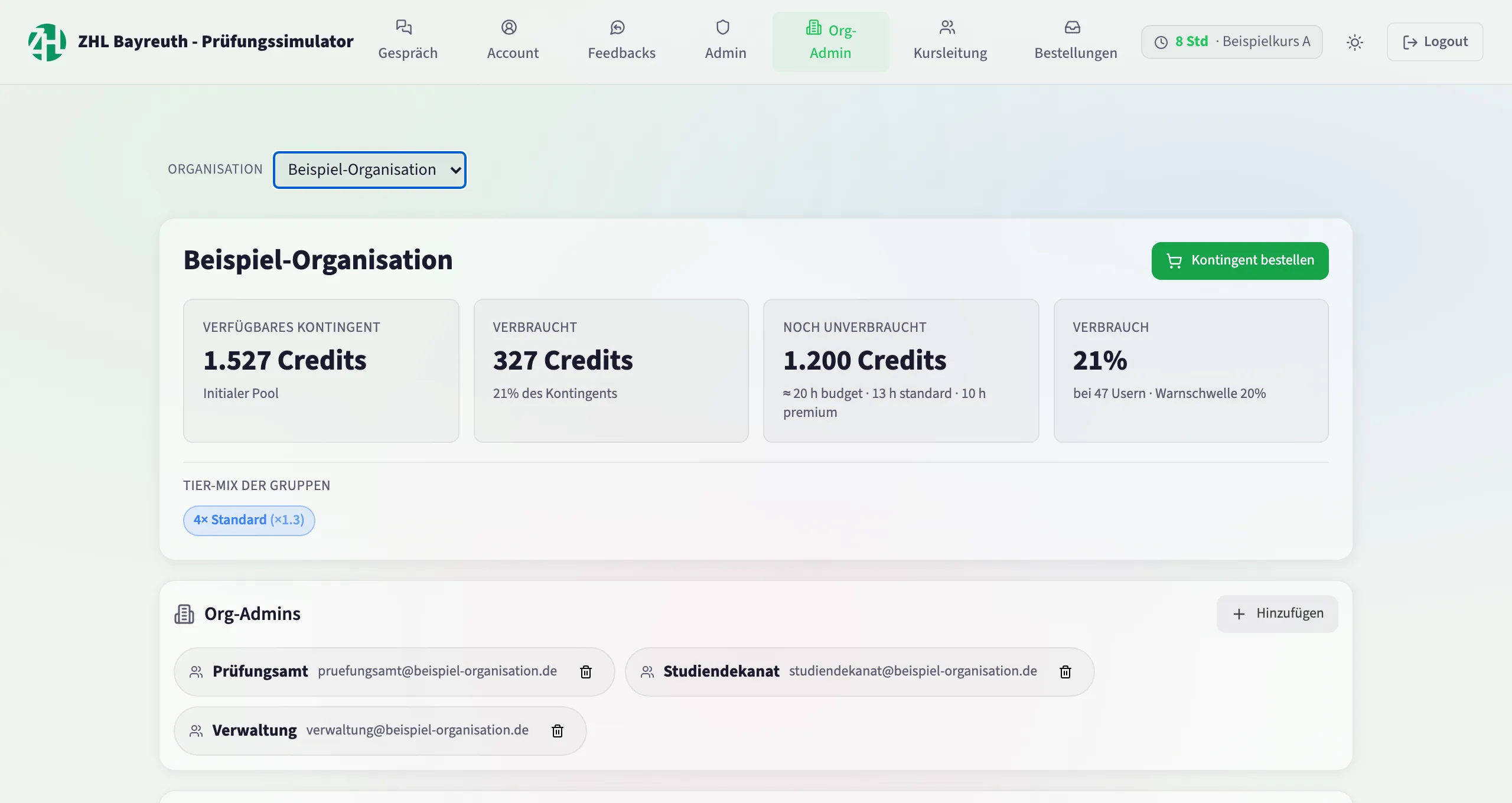The width and height of the screenshot is (1512, 803).
Task: Click the shopping cart icon on Kontingent bestellen
Action: coord(1174,261)
